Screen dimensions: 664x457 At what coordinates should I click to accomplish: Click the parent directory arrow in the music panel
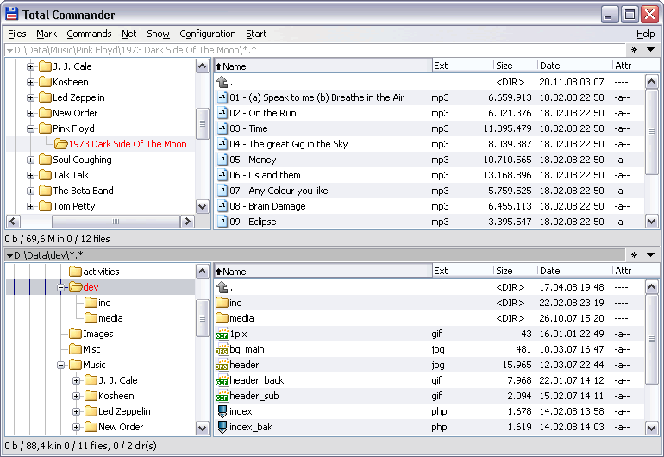222,82
